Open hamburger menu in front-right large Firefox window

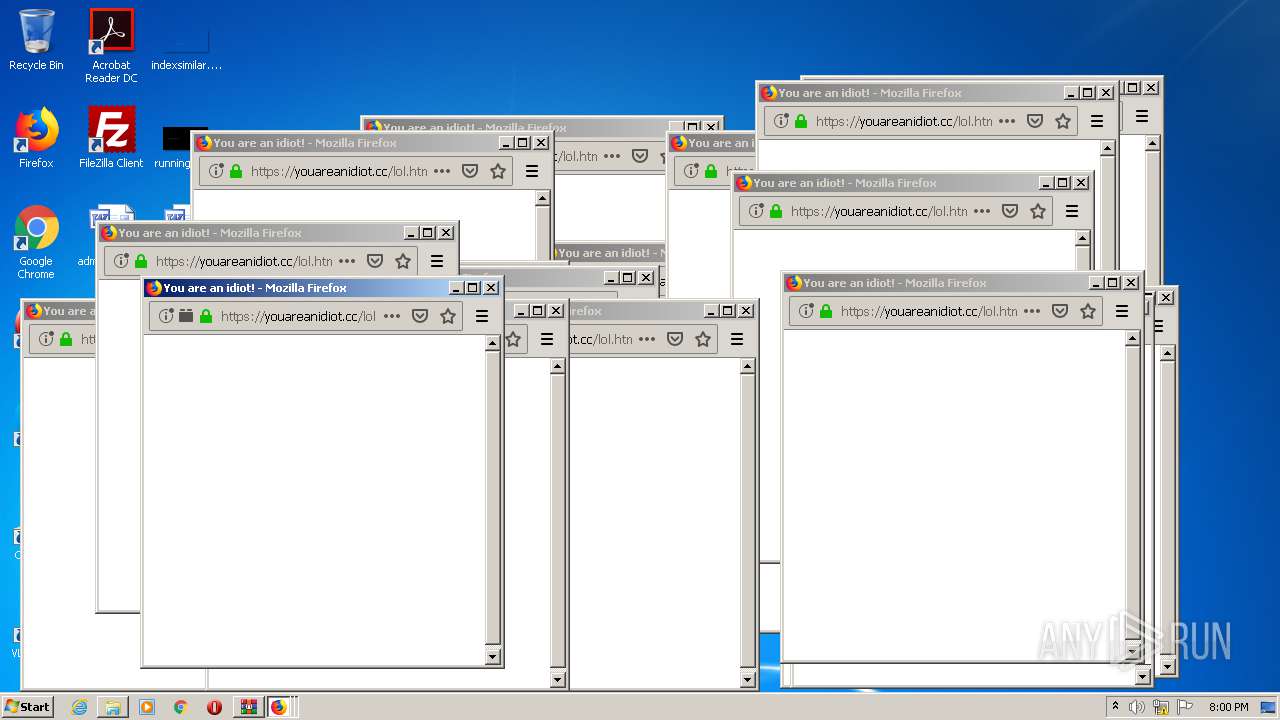point(1122,311)
